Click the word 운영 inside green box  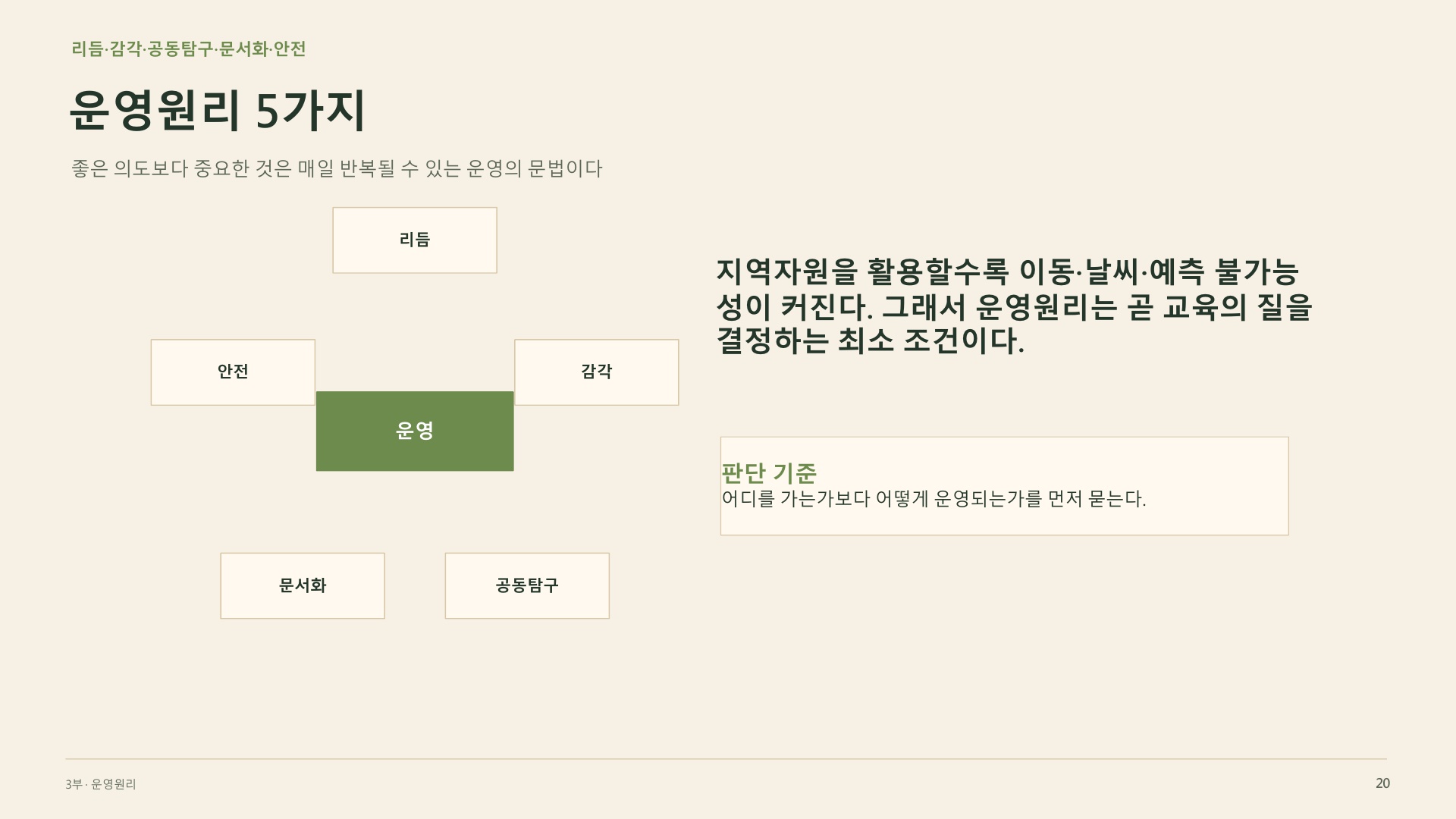tap(415, 431)
